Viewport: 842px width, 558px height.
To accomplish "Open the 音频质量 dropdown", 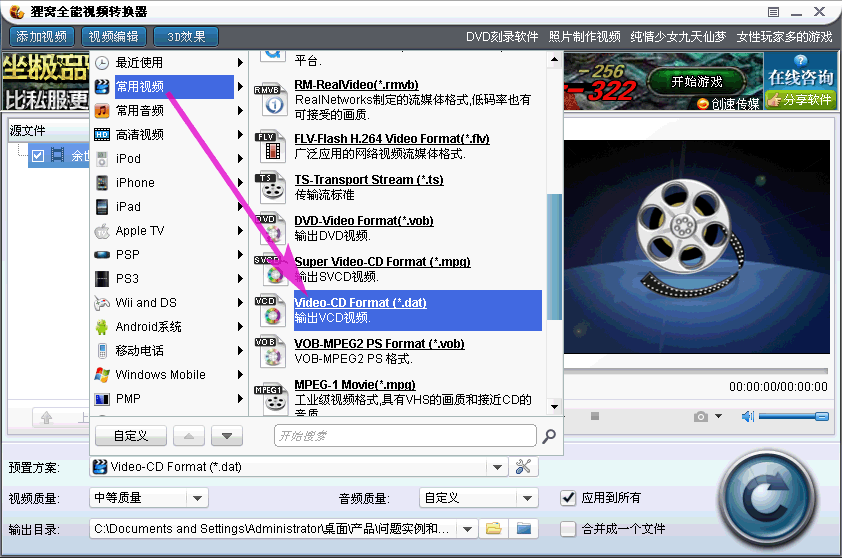I will (527, 498).
